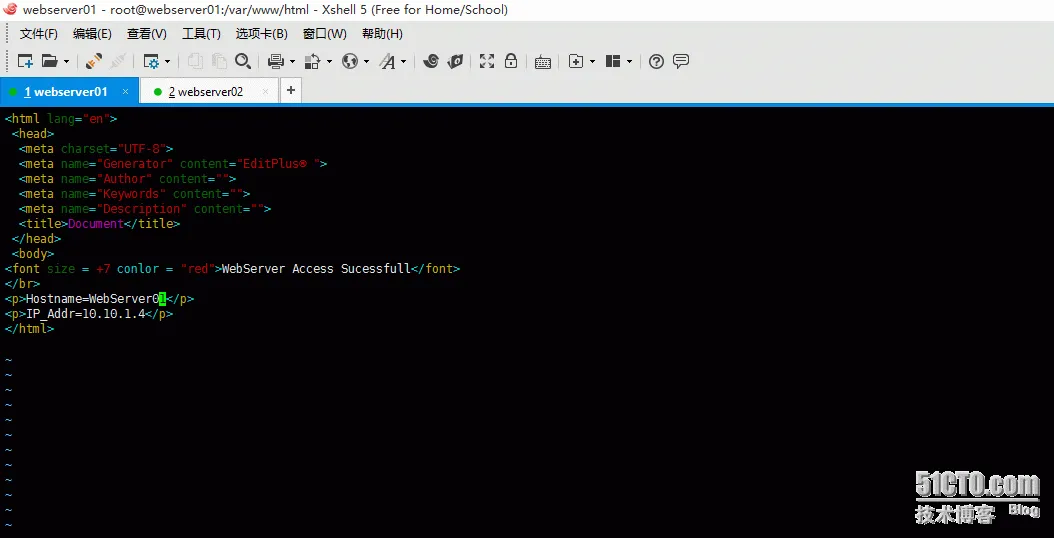Expand the Color scheme dropdown arrow

point(329,62)
